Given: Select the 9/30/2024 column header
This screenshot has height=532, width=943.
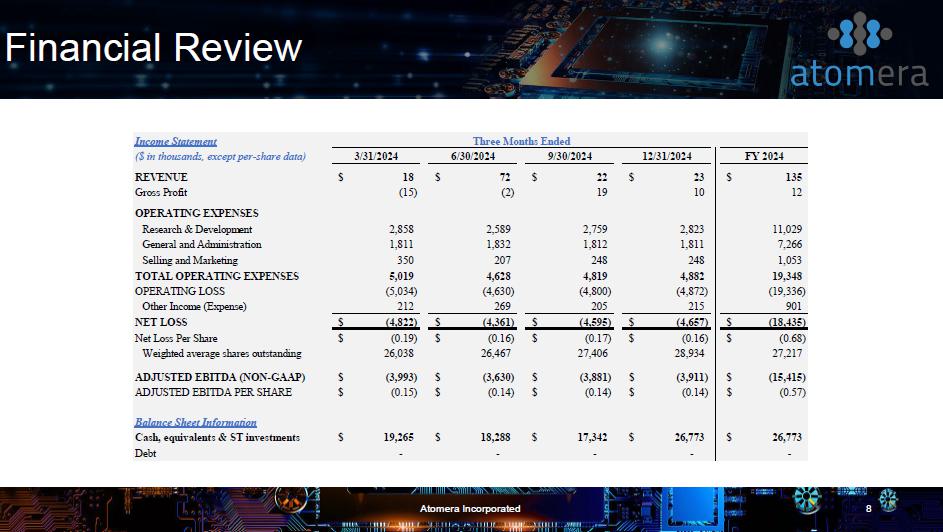Looking at the screenshot, I should pyautogui.click(x=570, y=156).
